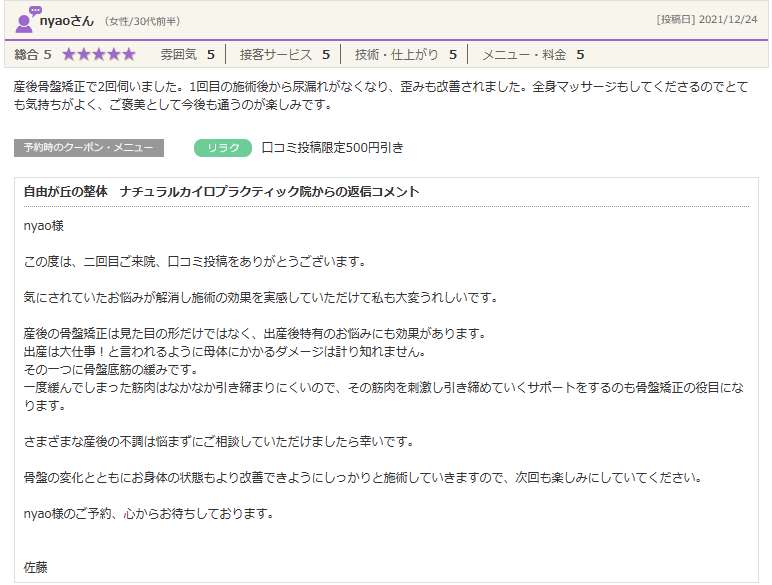Click the first purple rating star

click(x=69, y=54)
